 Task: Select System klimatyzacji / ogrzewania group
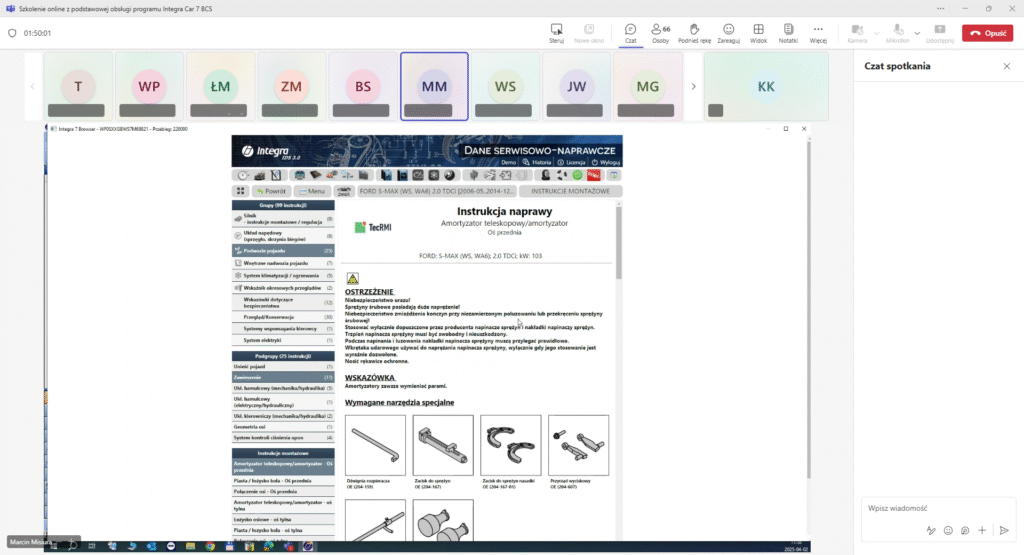[x=283, y=276]
